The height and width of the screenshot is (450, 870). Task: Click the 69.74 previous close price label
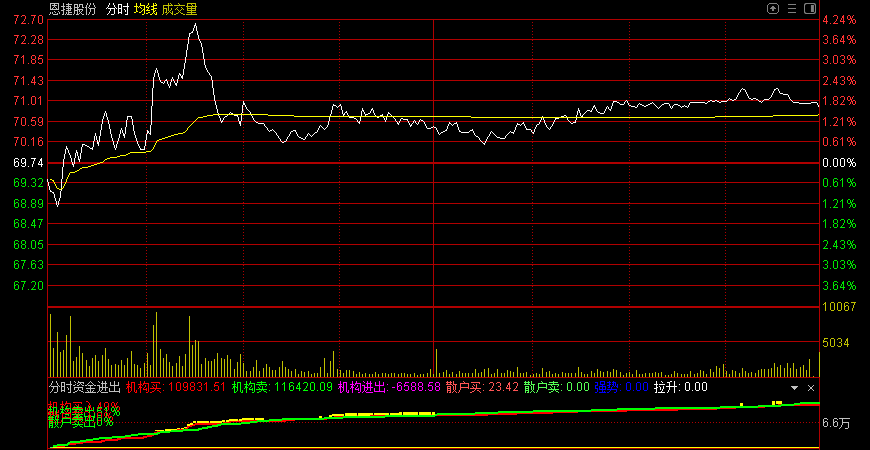coord(28,162)
